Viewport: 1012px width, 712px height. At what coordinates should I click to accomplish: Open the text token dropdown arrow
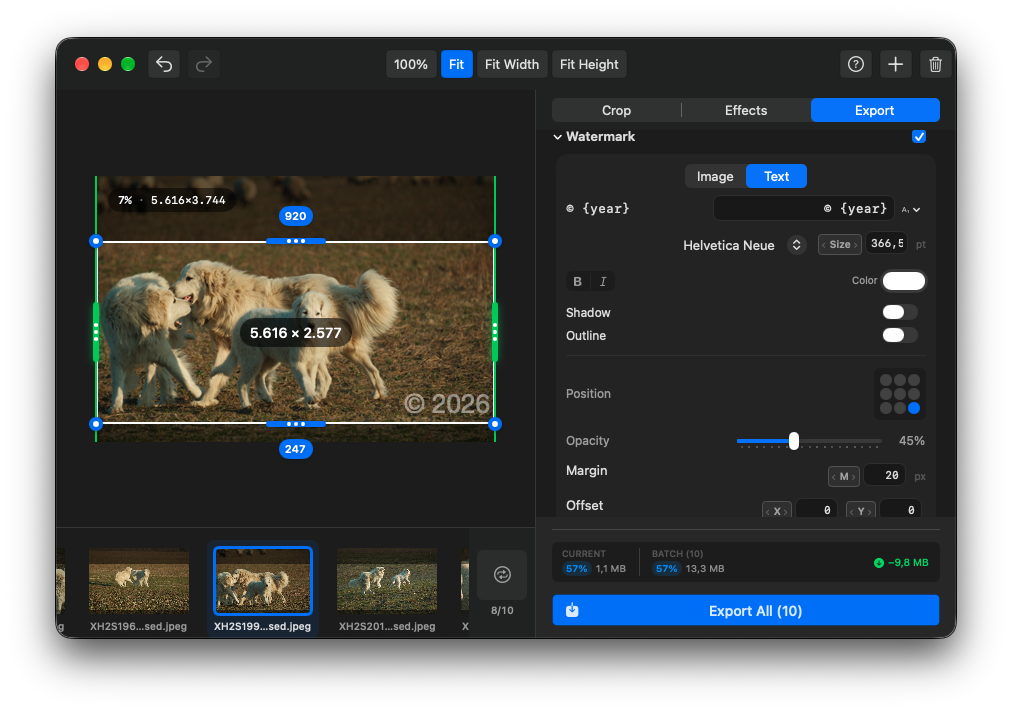point(911,209)
